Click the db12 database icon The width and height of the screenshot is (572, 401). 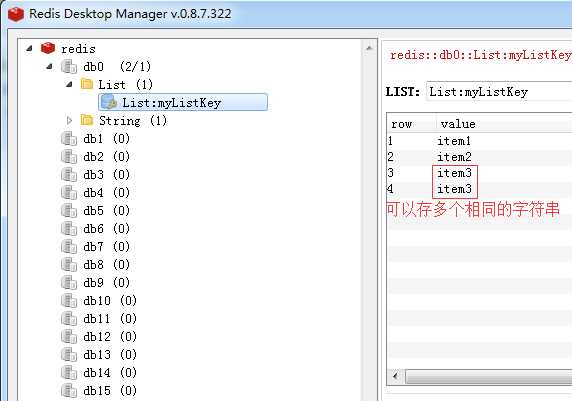69,337
